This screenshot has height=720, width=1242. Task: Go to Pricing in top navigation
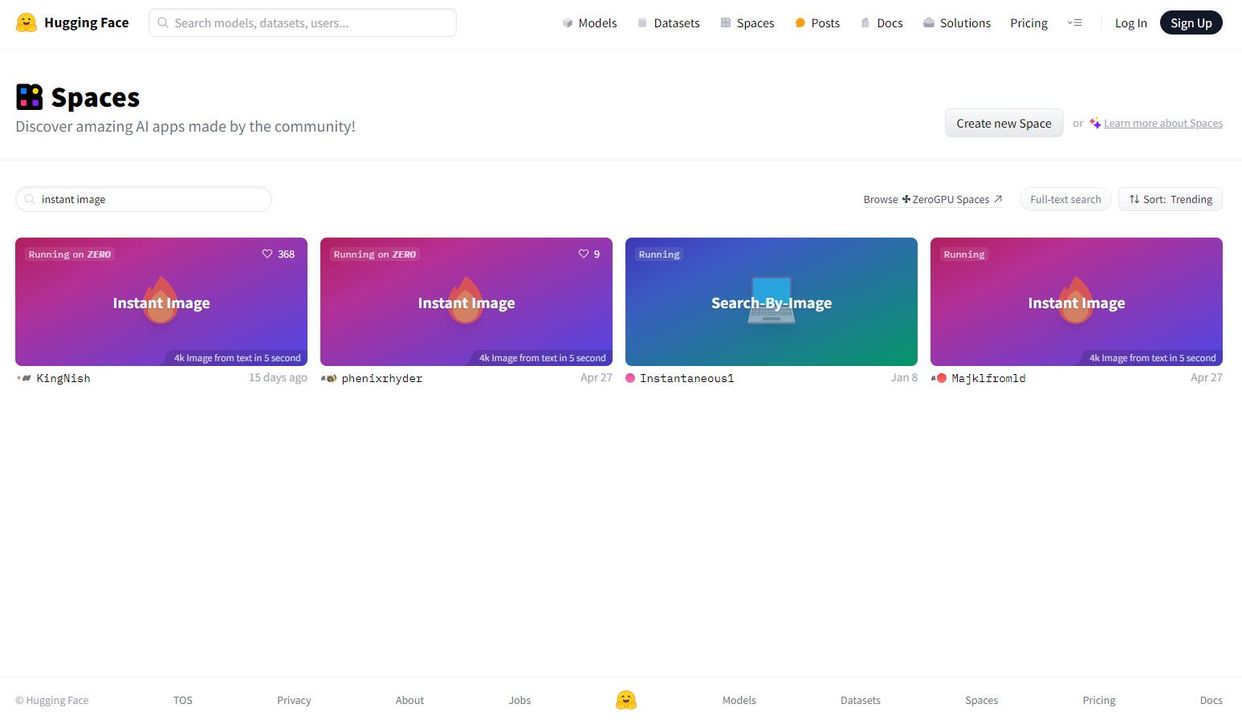tap(1029, 23)
